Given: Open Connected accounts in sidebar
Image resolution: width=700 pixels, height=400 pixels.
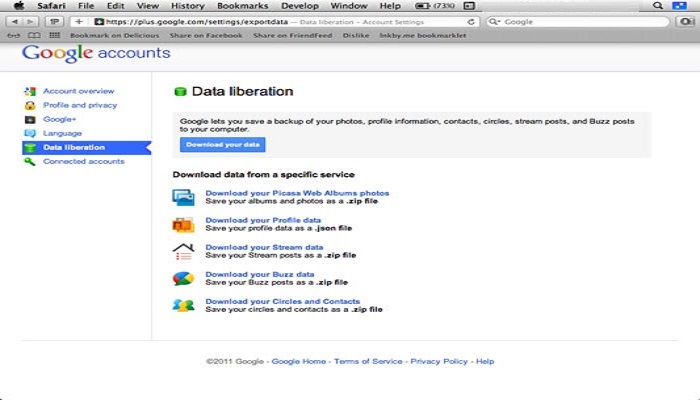Looking at the screenshot, I should (x=83, y=162).
